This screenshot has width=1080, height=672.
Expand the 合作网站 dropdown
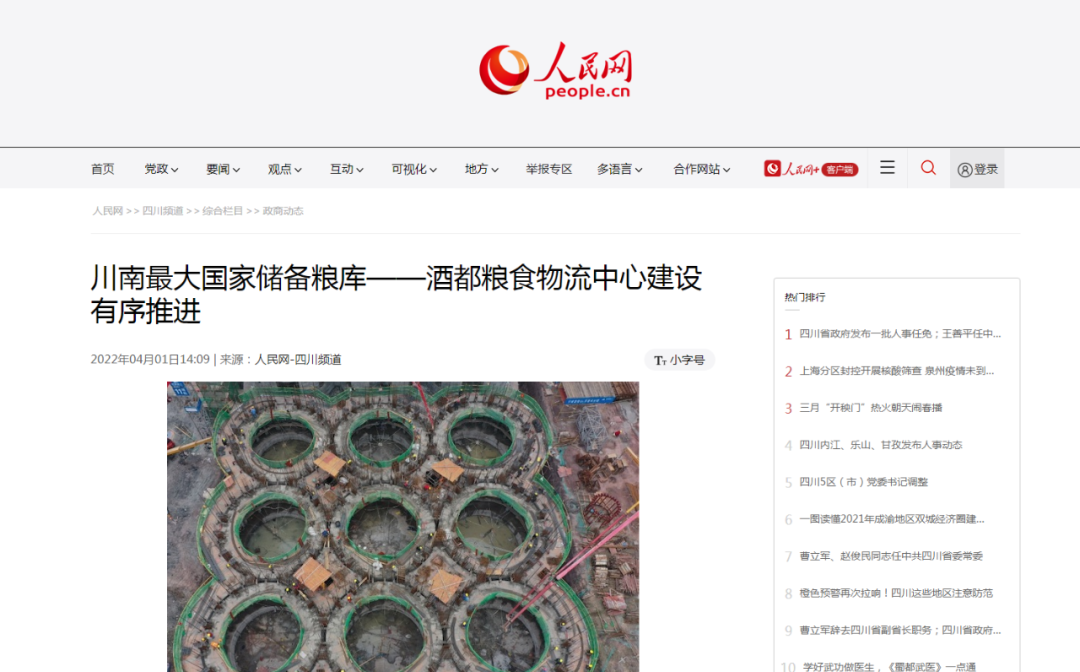(x=702, y=169)
